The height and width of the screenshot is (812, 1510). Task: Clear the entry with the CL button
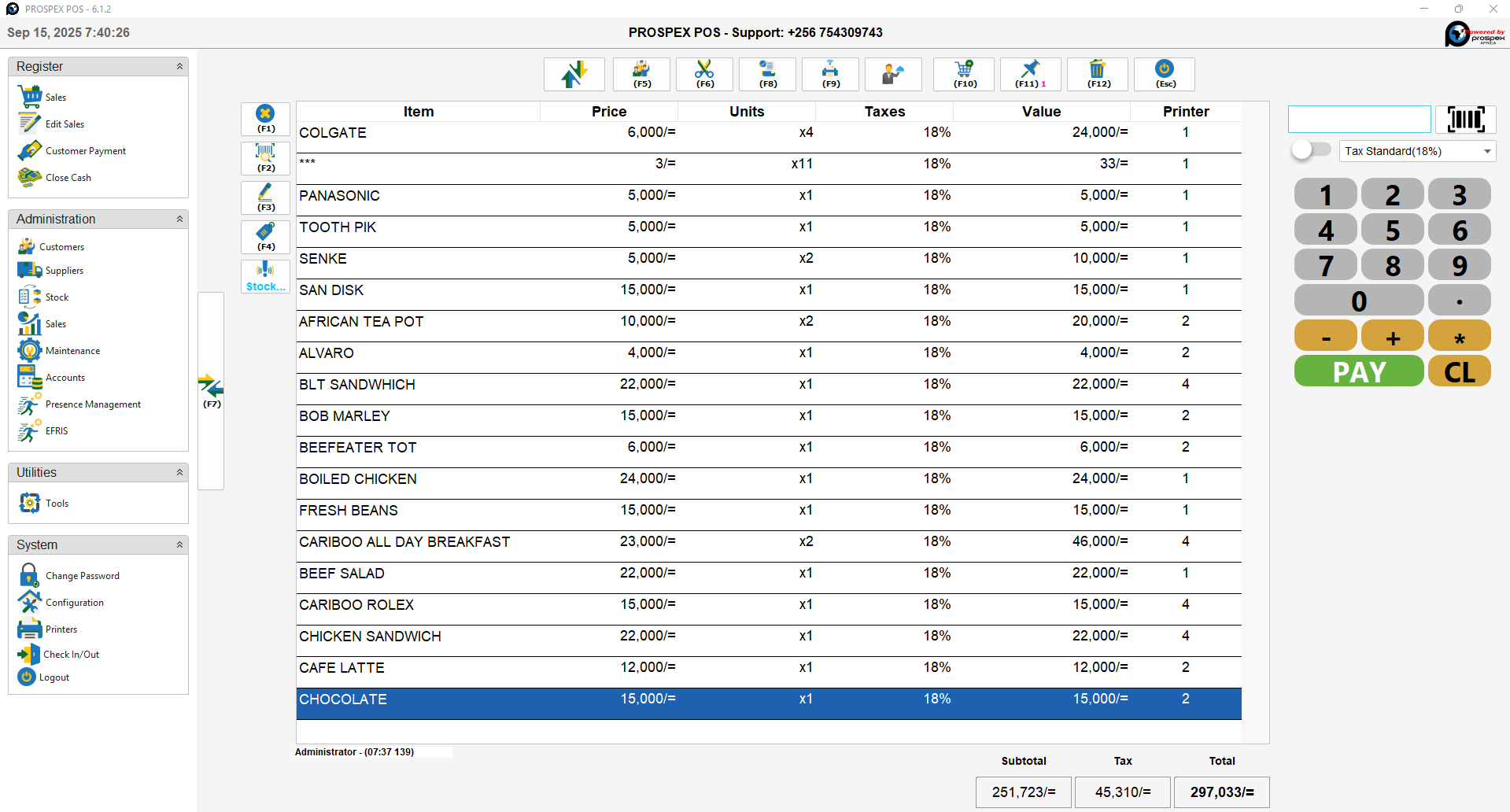1459,371
